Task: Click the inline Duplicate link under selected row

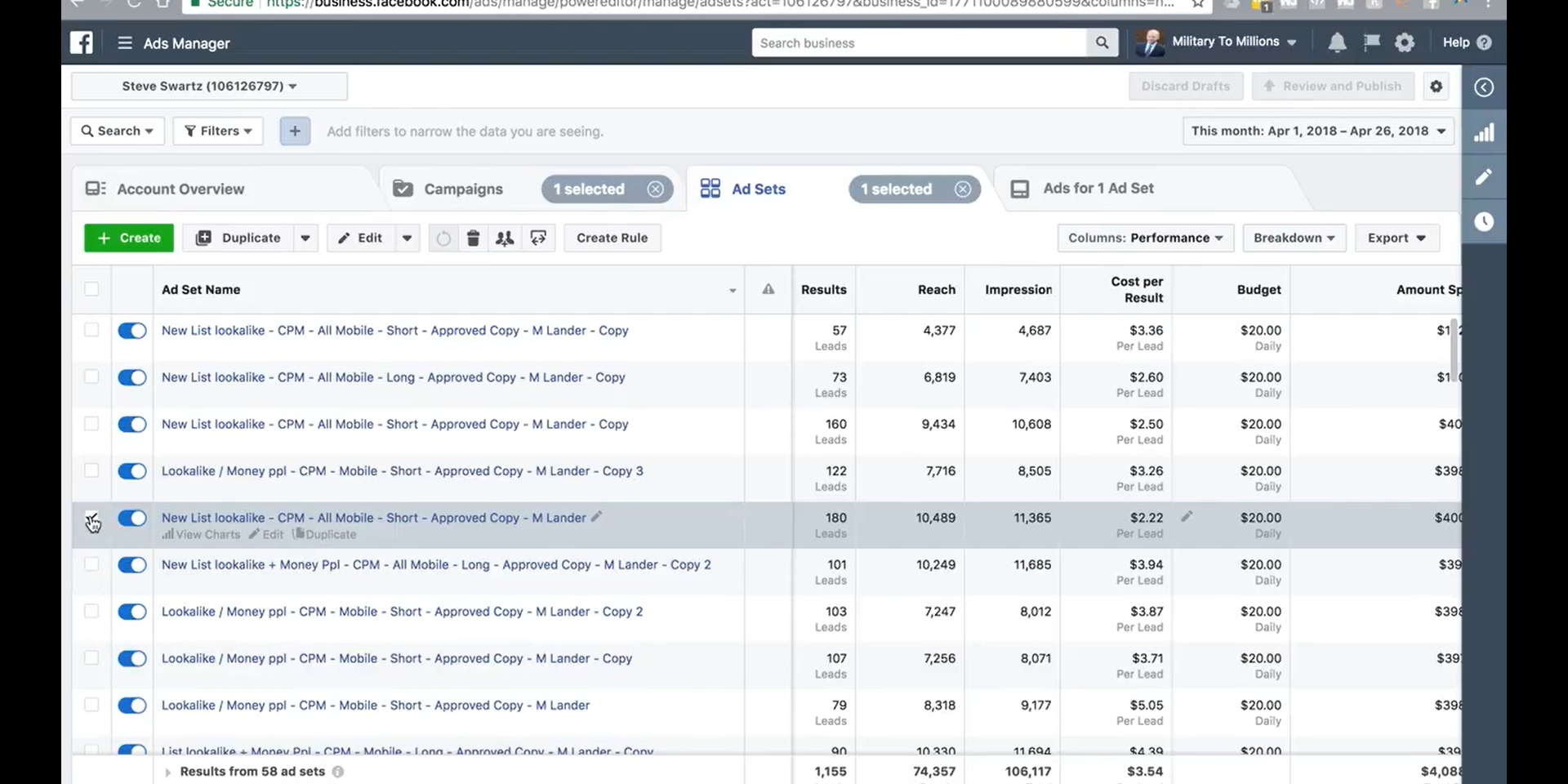Action: coord(324,534)
